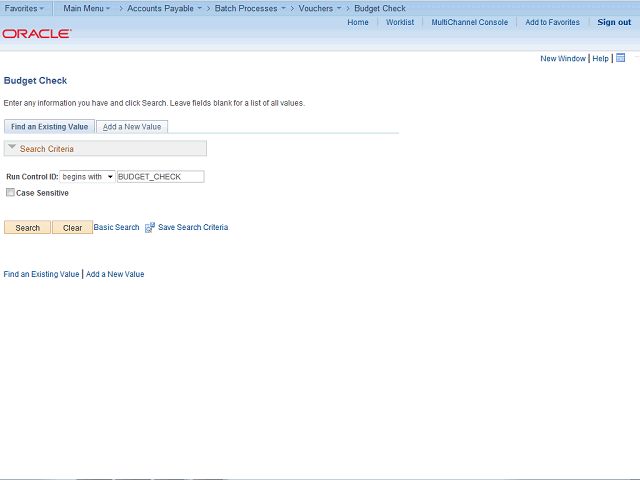The image size is (640, 480).
Task: Open the Favorites menu
Action: pos(24,8)
